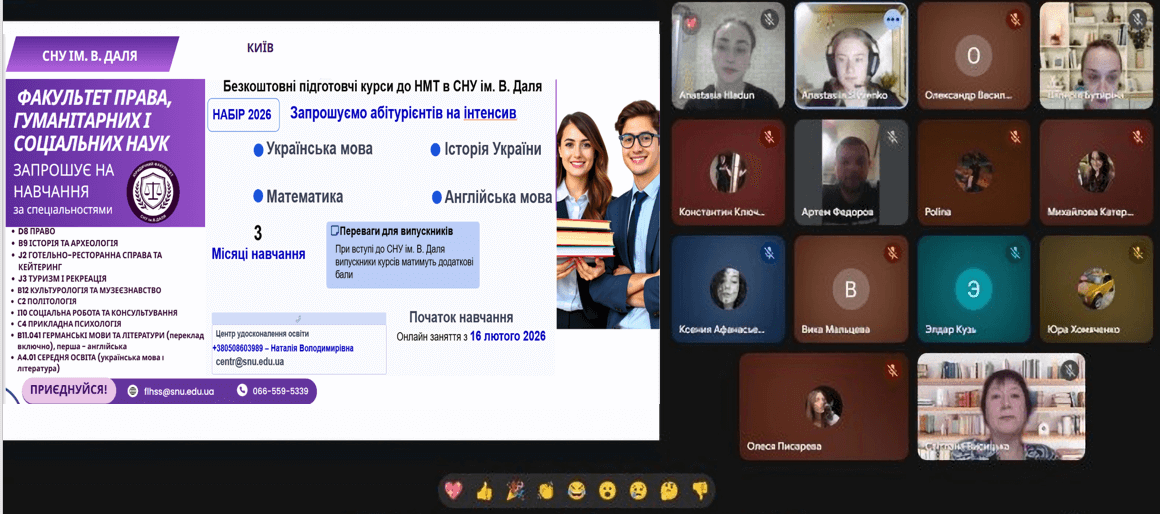Click the name label Артем Федоров
Viewport: 1160px width, 514px height.
point(837,212)
